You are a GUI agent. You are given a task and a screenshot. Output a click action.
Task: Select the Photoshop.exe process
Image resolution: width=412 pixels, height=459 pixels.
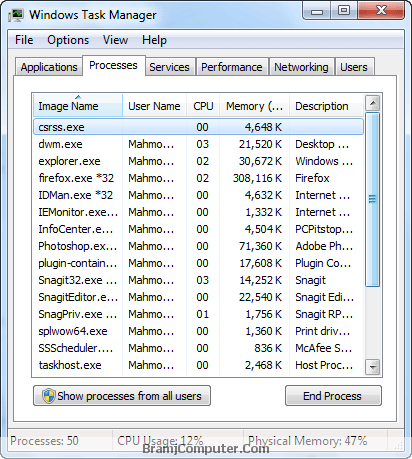click(x=198, y=246)
